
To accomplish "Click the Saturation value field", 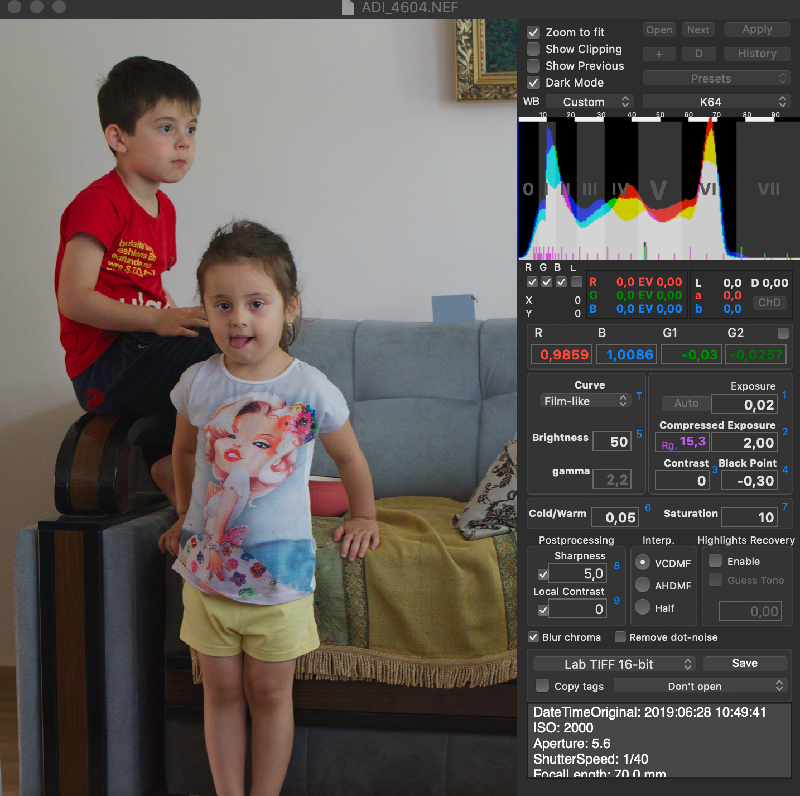I will [x=749, y=517].
